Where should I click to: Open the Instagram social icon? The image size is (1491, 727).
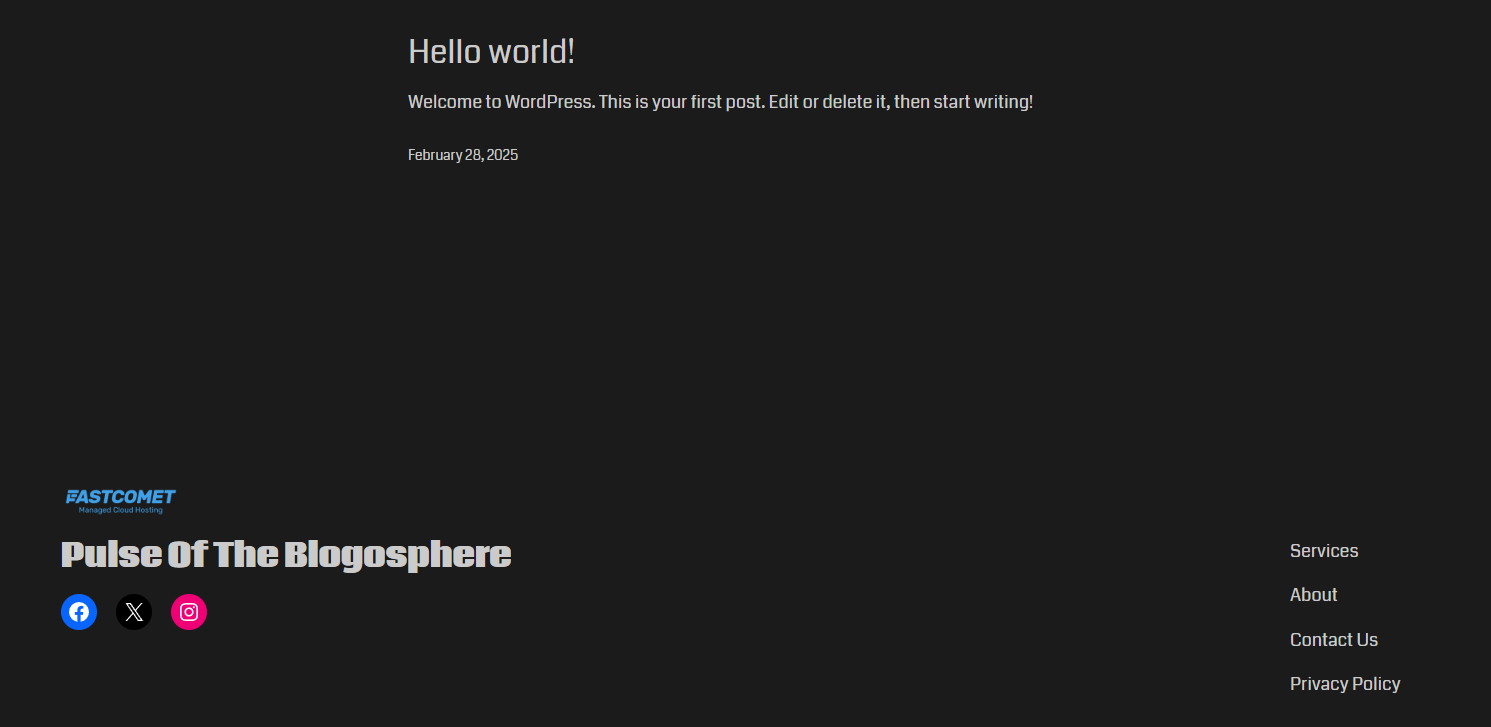pyautogui.click(x=189, y=612)
